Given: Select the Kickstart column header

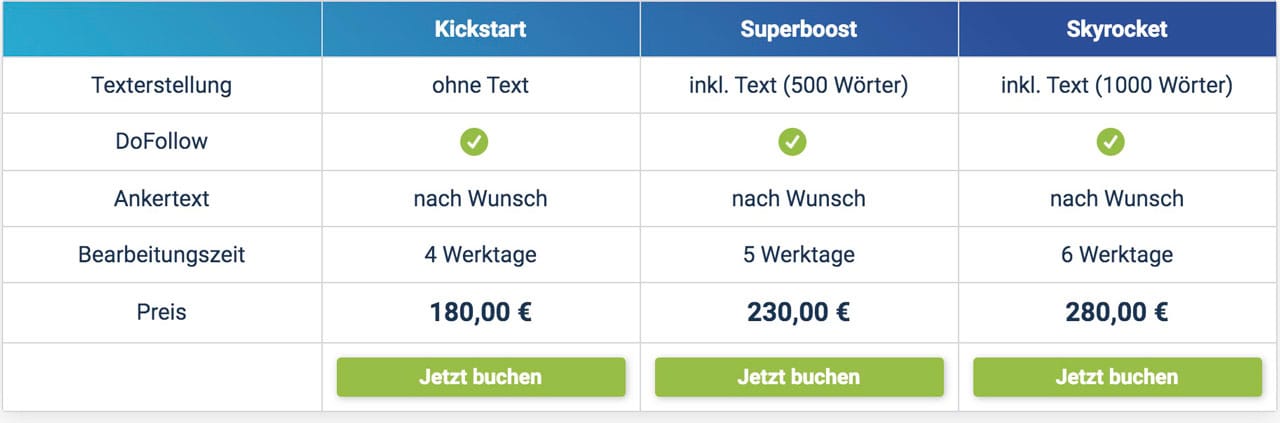Looking at the screenshot, I should (x=481, y=29).
